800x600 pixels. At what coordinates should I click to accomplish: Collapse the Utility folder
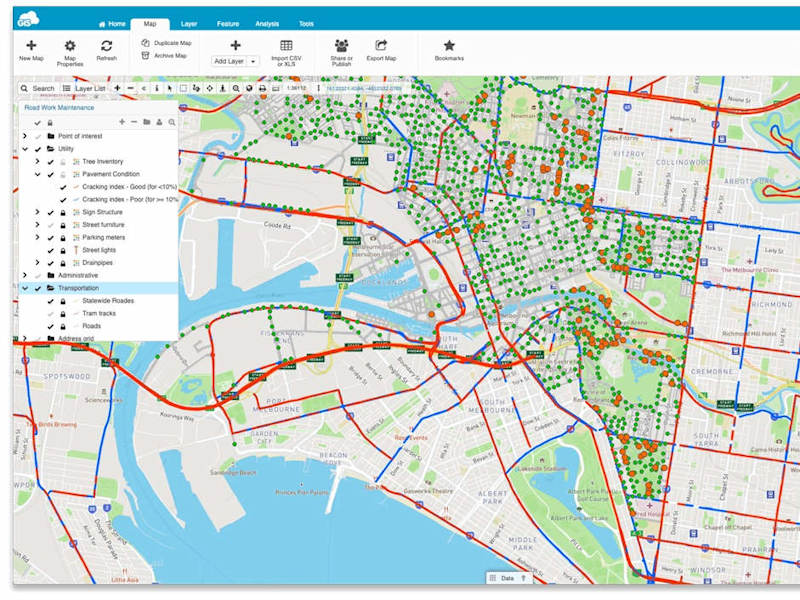(24, 149)
